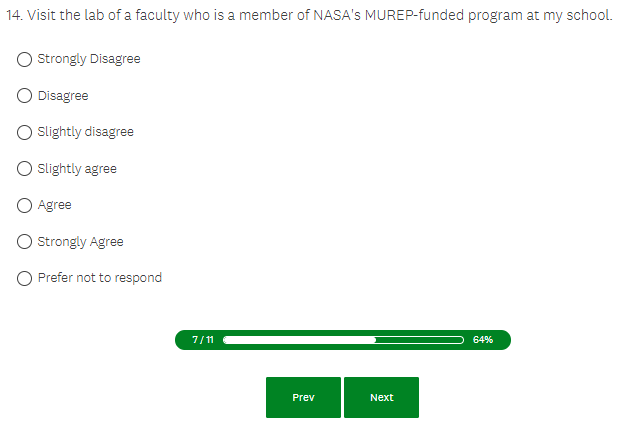Image resolution: width=644 pixels, height=433 pixels.
Task: Advance using the Next button
Action: (x=381, y=397)
